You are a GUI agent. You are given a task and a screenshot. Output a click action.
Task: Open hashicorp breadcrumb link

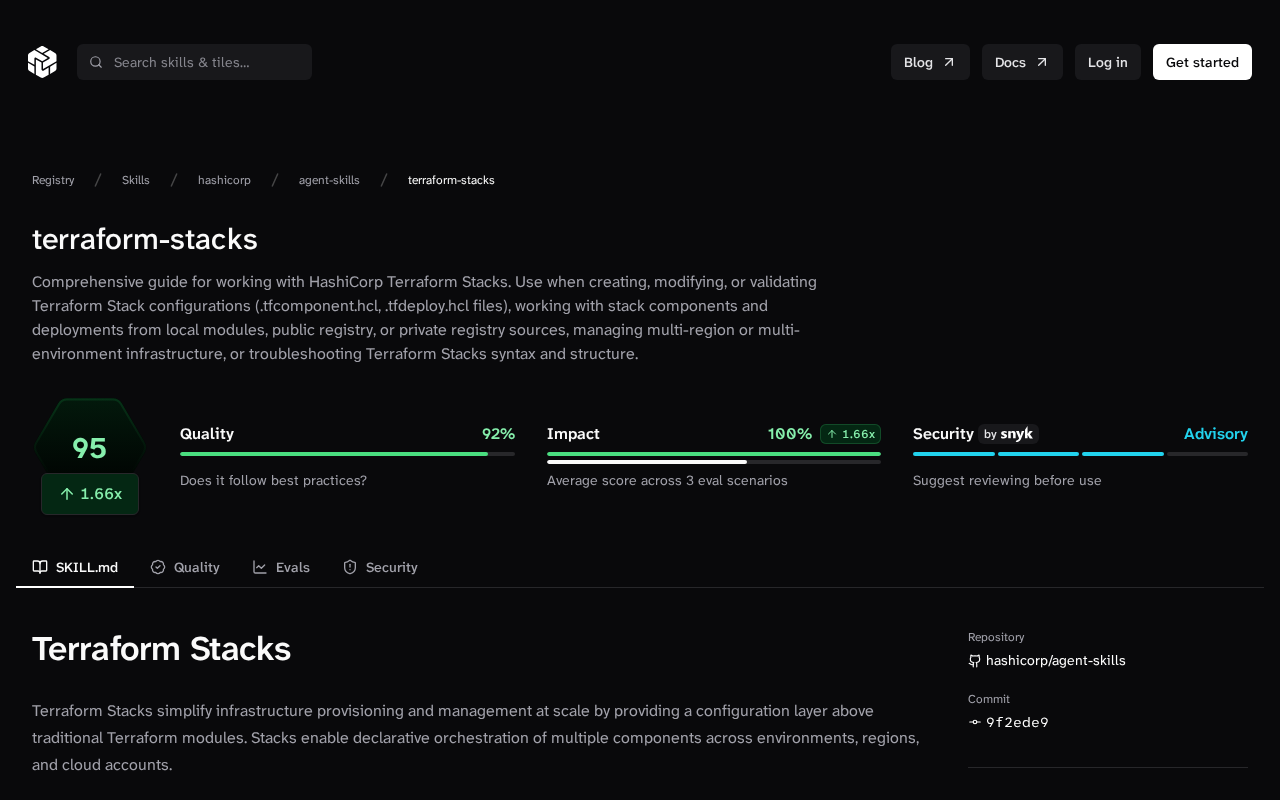224,180
